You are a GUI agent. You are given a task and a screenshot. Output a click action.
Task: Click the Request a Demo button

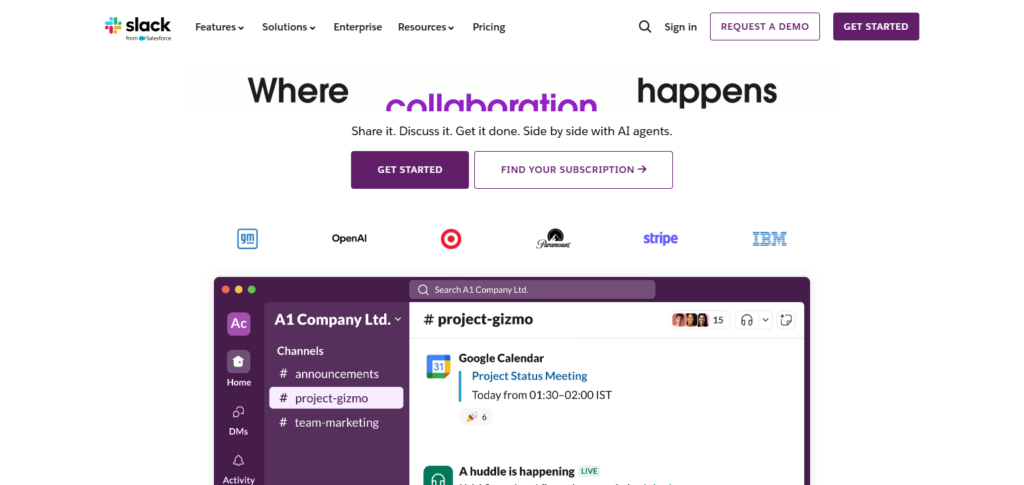(x=765, y=27)
